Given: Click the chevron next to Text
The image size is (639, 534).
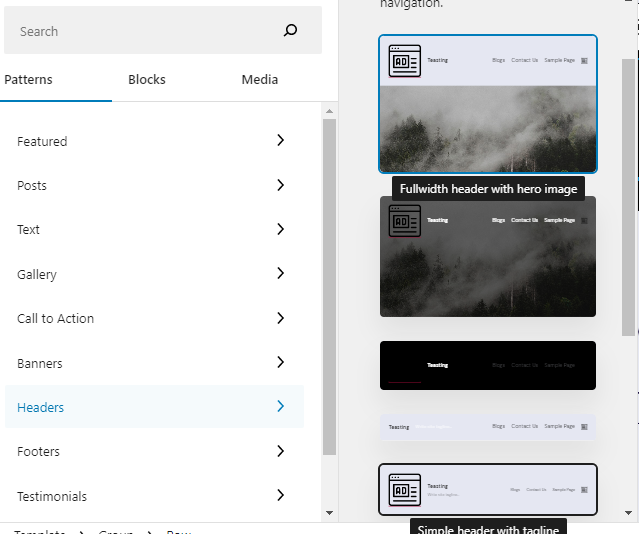Looking at the screenshot, I should [x=280, y=229].
